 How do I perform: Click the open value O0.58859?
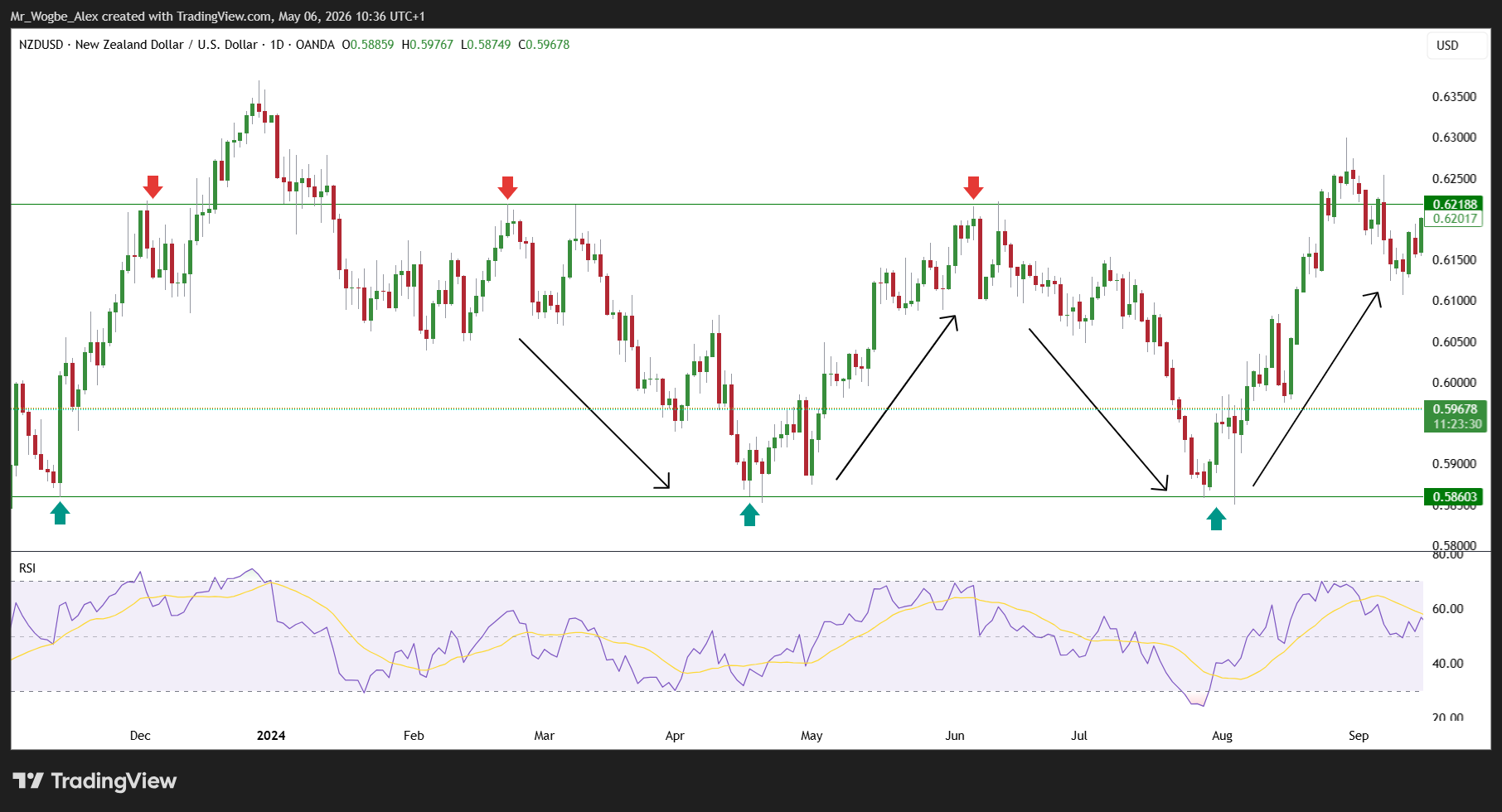[368, 45]
